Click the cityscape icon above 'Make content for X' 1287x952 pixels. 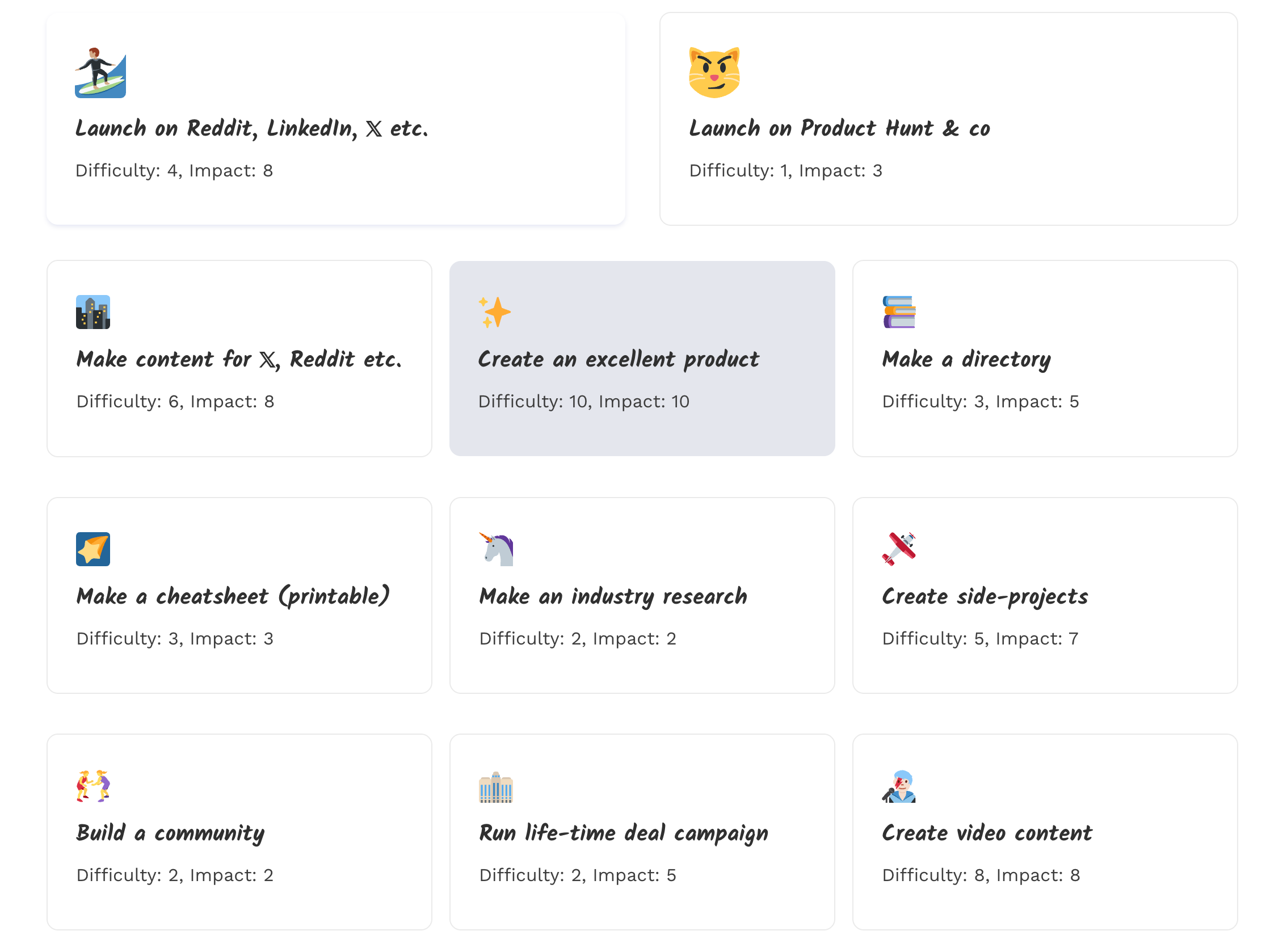tap(93, 312)
